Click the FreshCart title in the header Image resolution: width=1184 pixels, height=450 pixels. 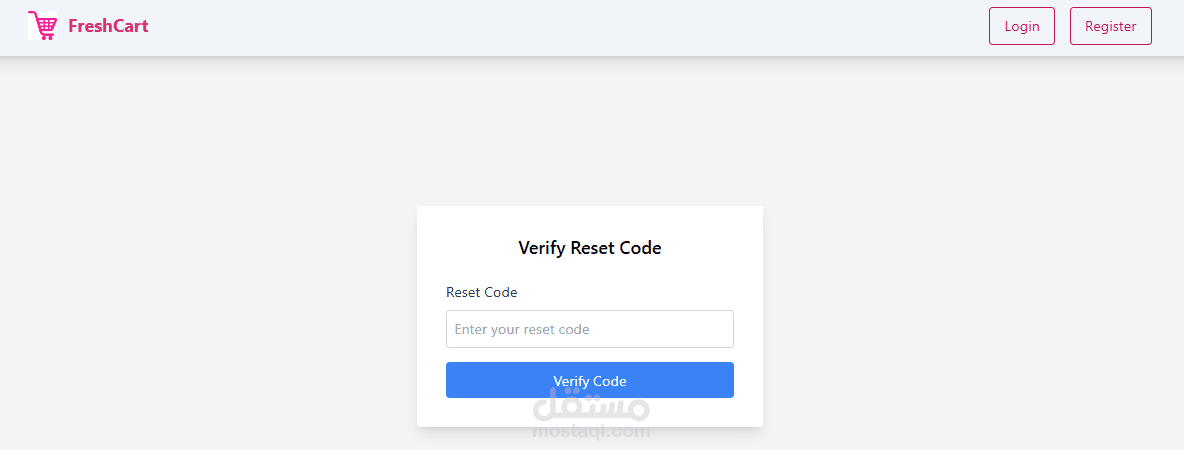(x=108, y=26)
